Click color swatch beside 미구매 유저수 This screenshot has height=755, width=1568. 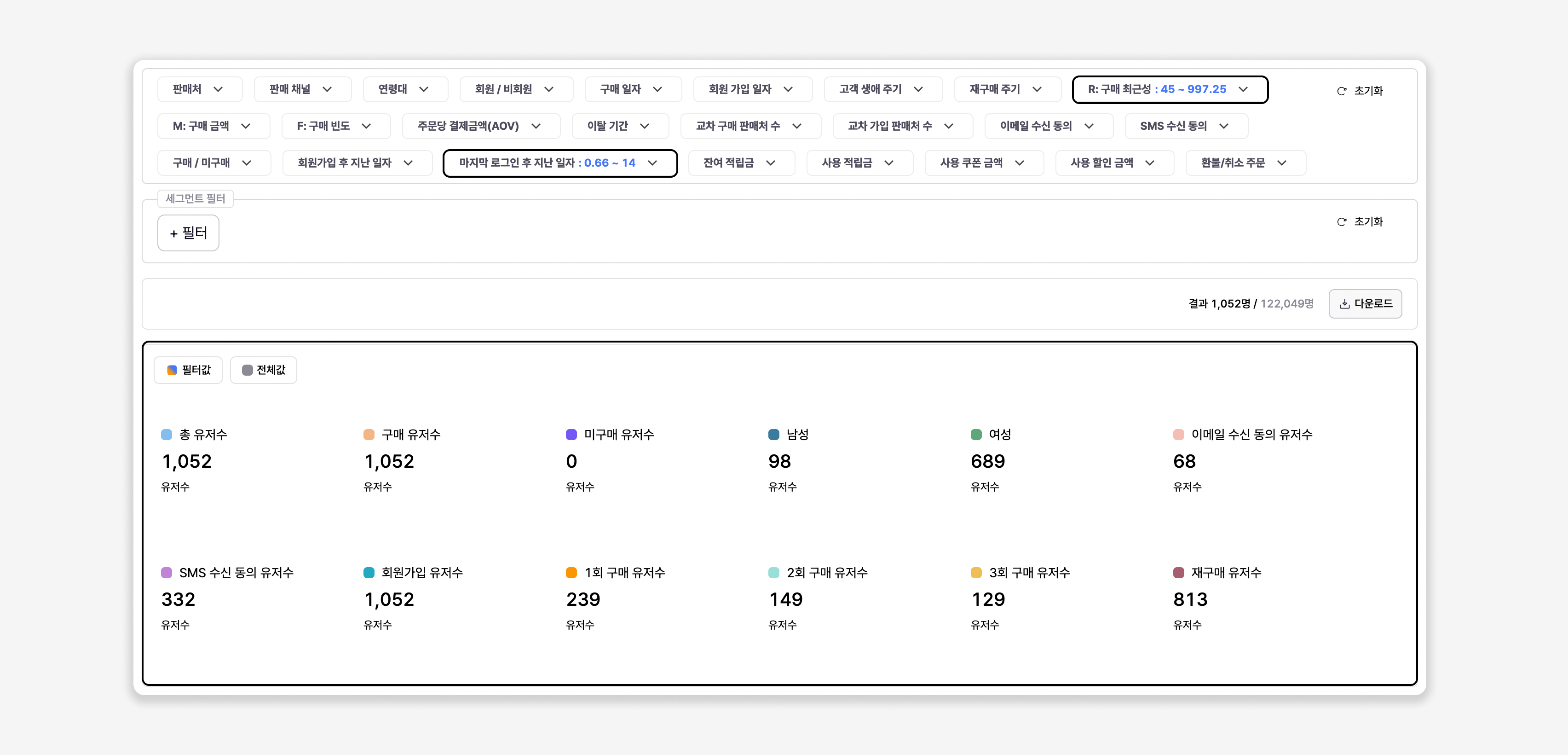pos(571,435)
